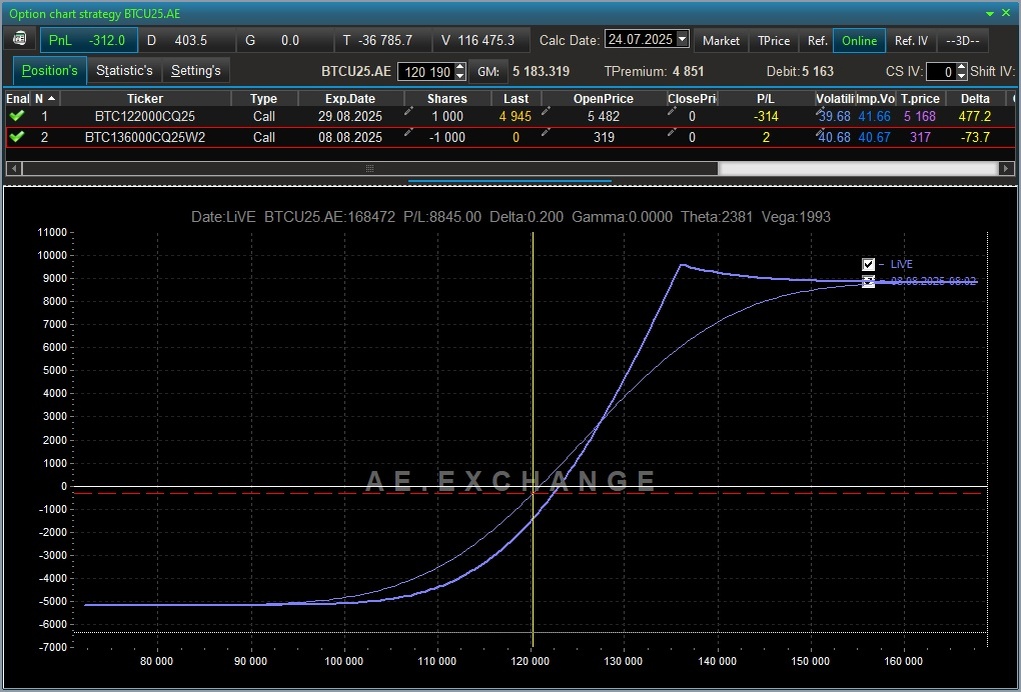This screenshot has height=692, width=1021.
Task: Select ticker cell BTC122000CQ25
Action: (145, 117)
